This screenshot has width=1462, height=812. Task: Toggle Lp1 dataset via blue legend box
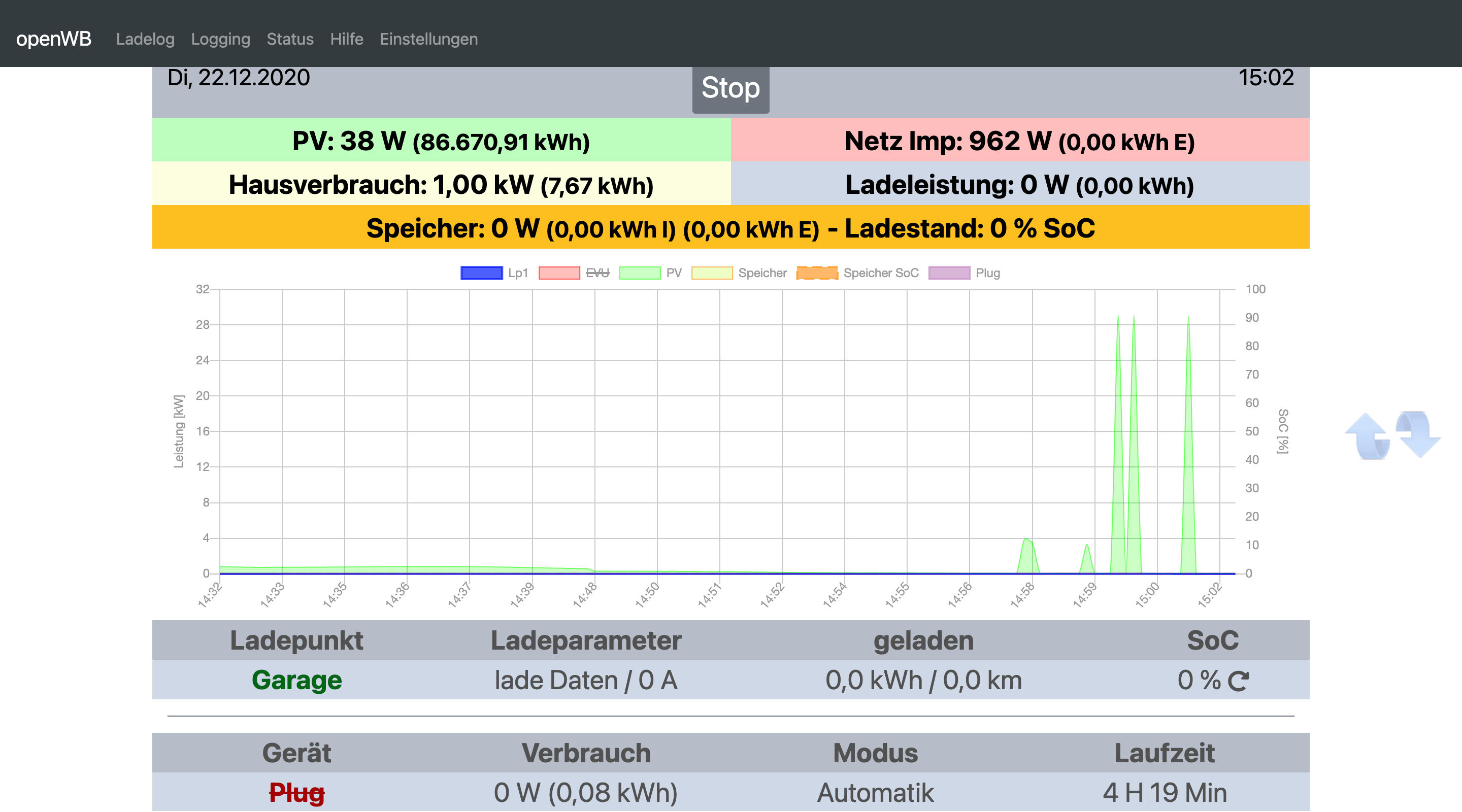(x=481, y=273)
